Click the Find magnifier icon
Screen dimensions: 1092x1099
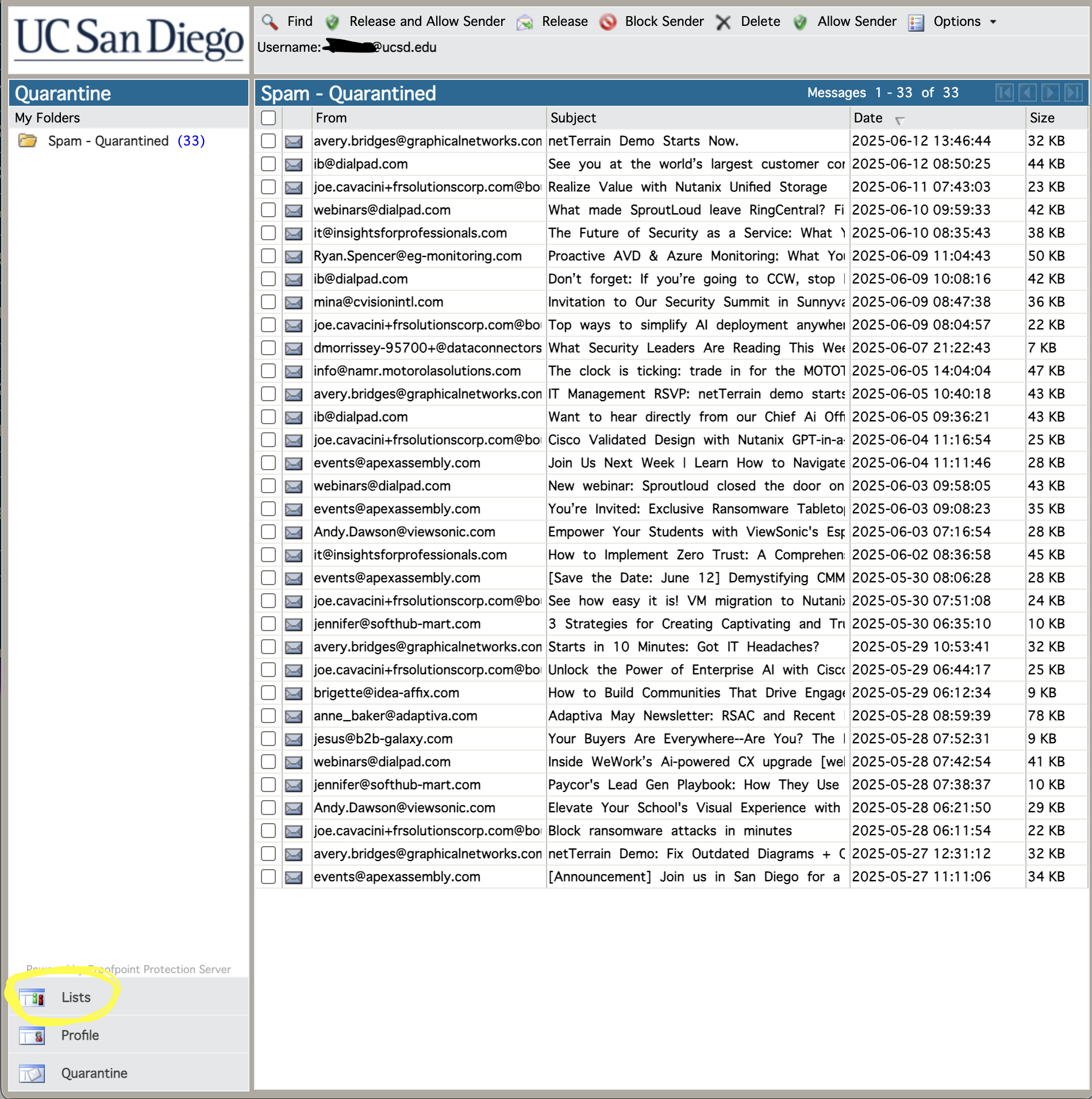(x=270, y=22)
